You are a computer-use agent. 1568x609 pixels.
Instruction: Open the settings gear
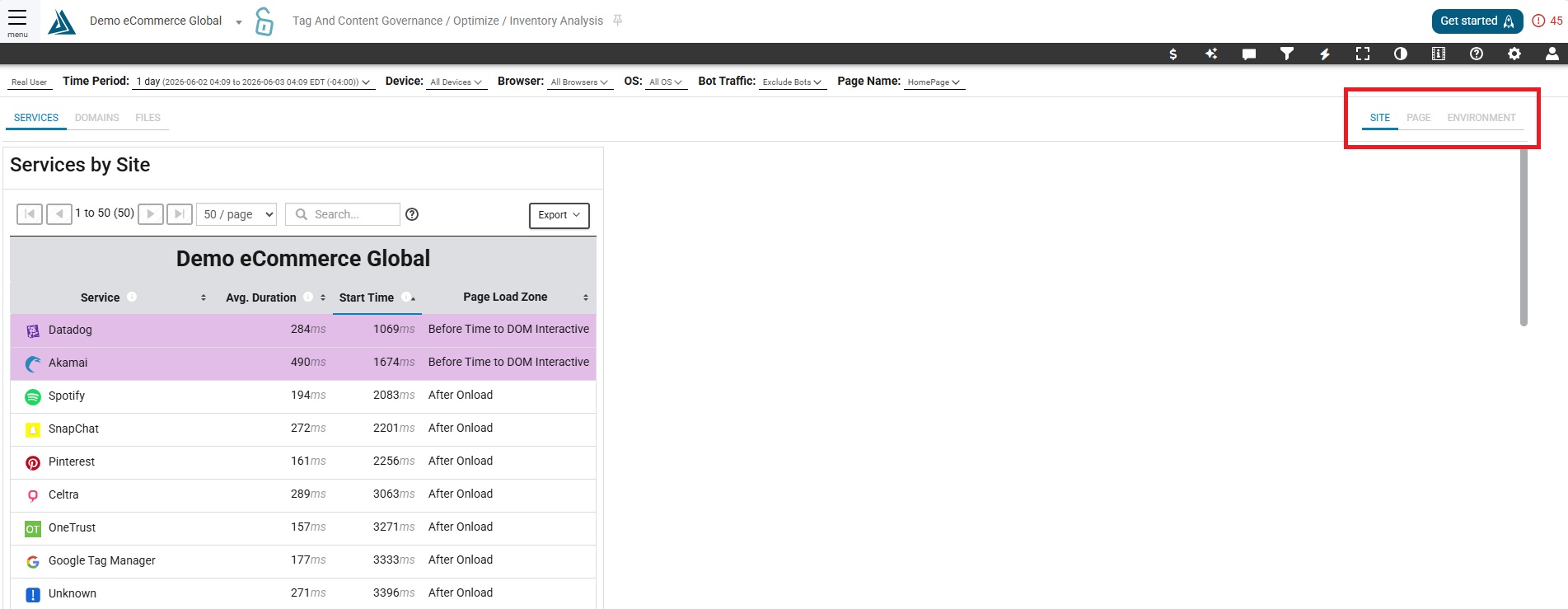point(1514,54)
